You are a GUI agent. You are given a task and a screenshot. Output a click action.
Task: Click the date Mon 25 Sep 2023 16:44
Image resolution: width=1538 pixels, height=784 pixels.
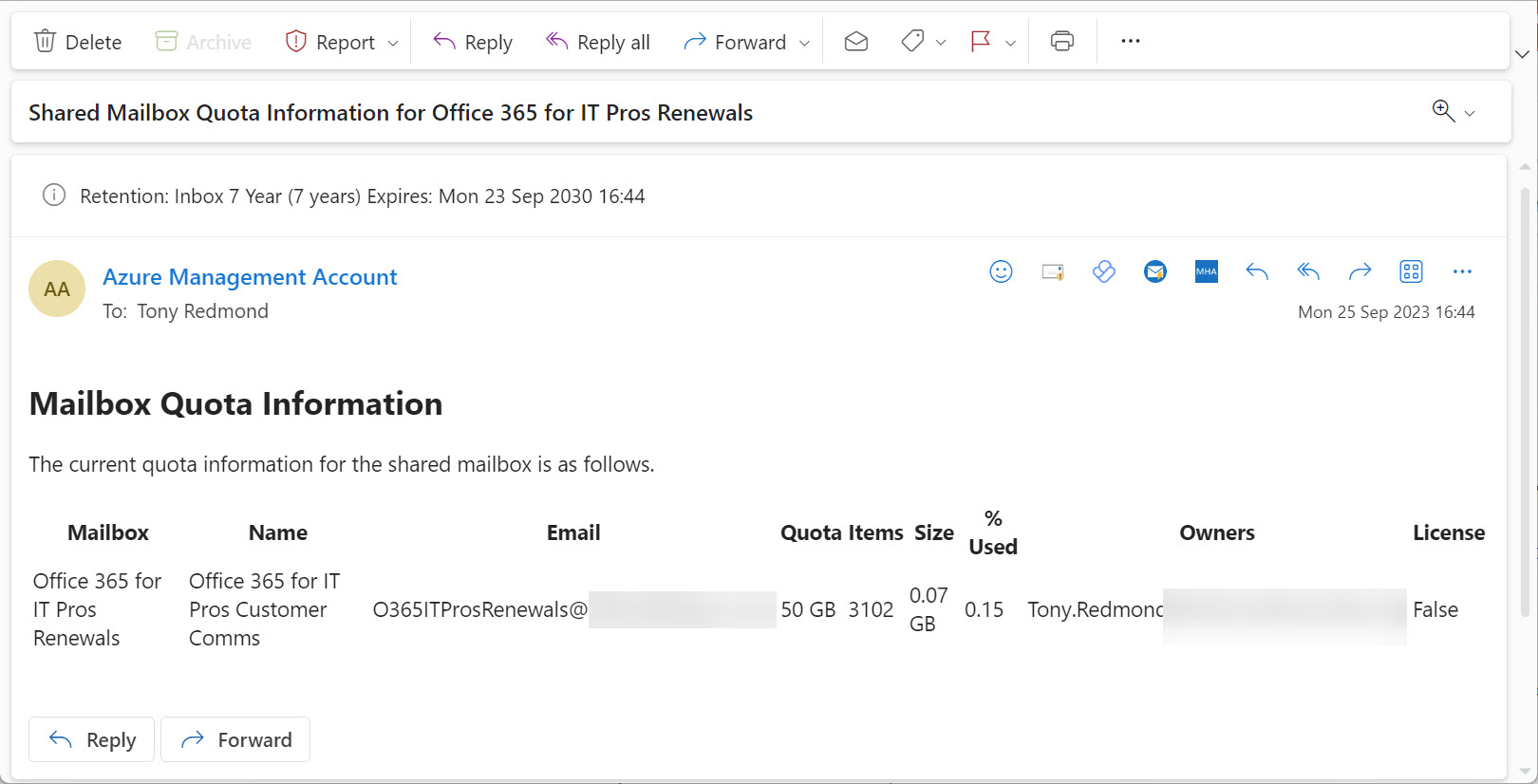pos(1386,312)
